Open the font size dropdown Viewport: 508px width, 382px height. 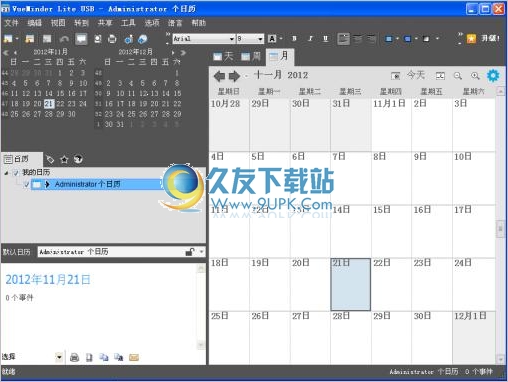(260, 39)
